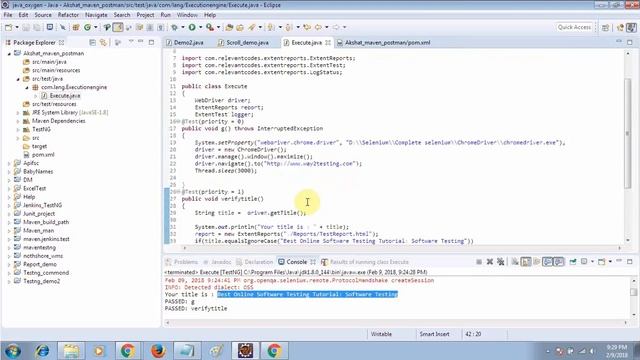The image size is (640, 360).
Task: Open the File menu
Action: tap(8, 15)
